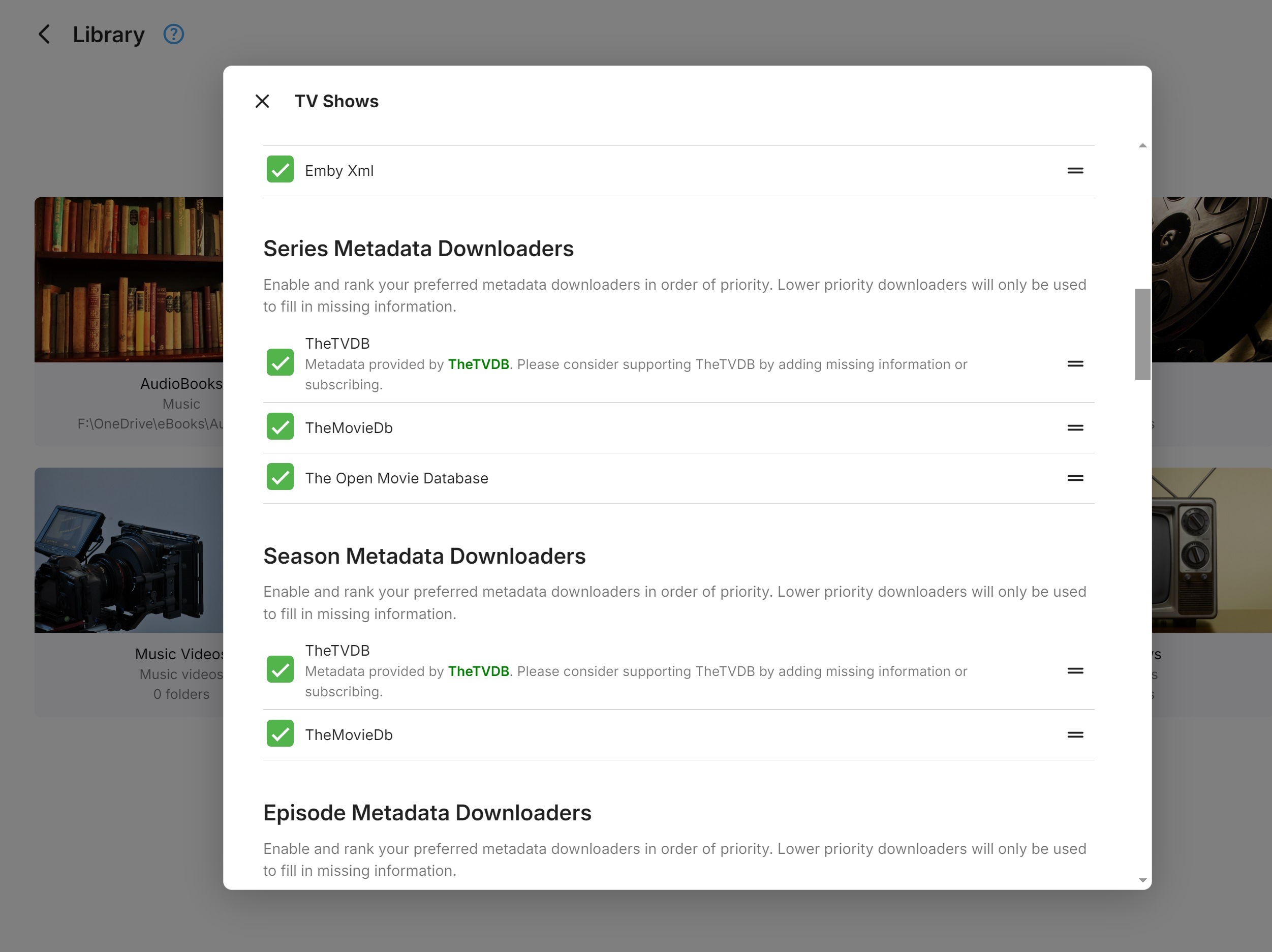Click Open Movie Database reorder handle
The image size is (1272, 952).
point(1075,478)
